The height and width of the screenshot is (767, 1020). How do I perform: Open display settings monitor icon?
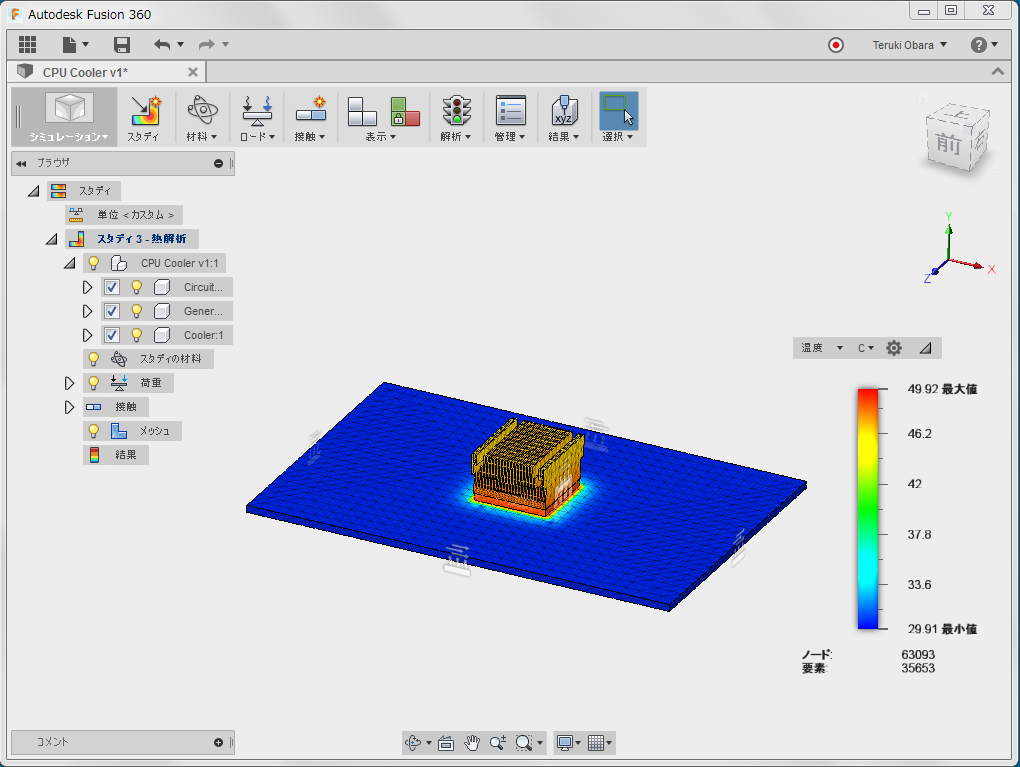(565, 742)
